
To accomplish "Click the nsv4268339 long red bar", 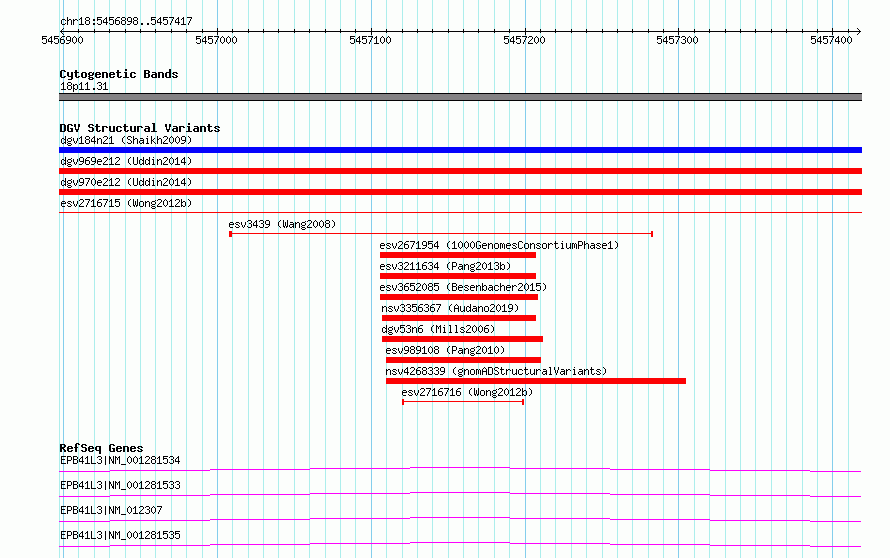I will [x=536, y=381].
